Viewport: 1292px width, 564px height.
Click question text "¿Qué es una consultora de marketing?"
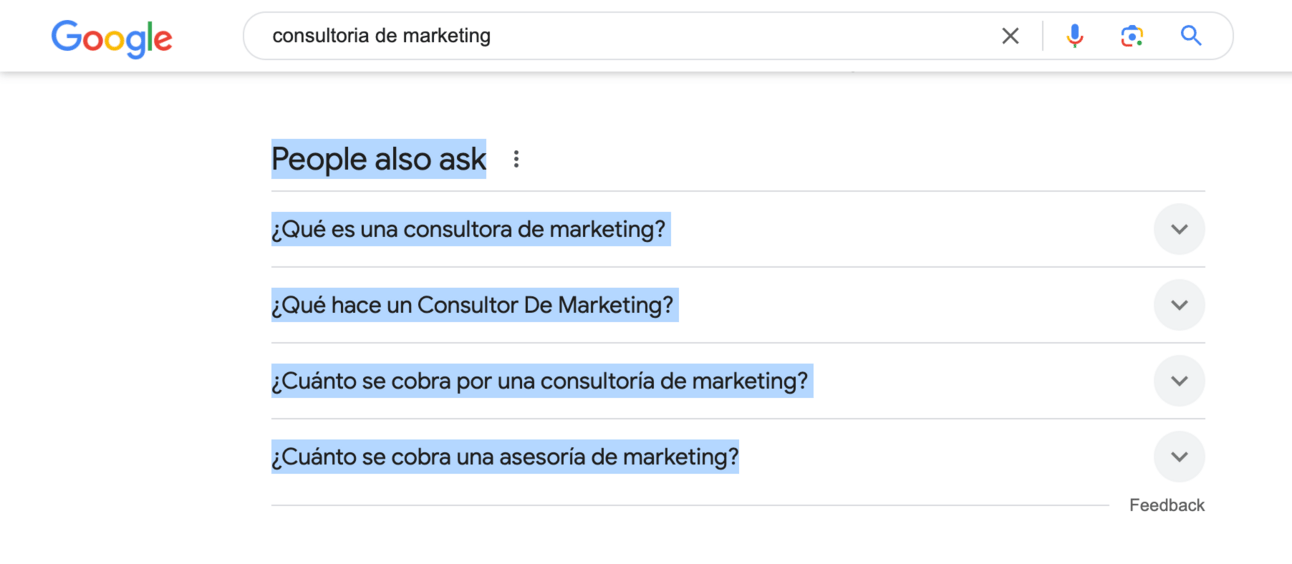click(x=468, y=229)
